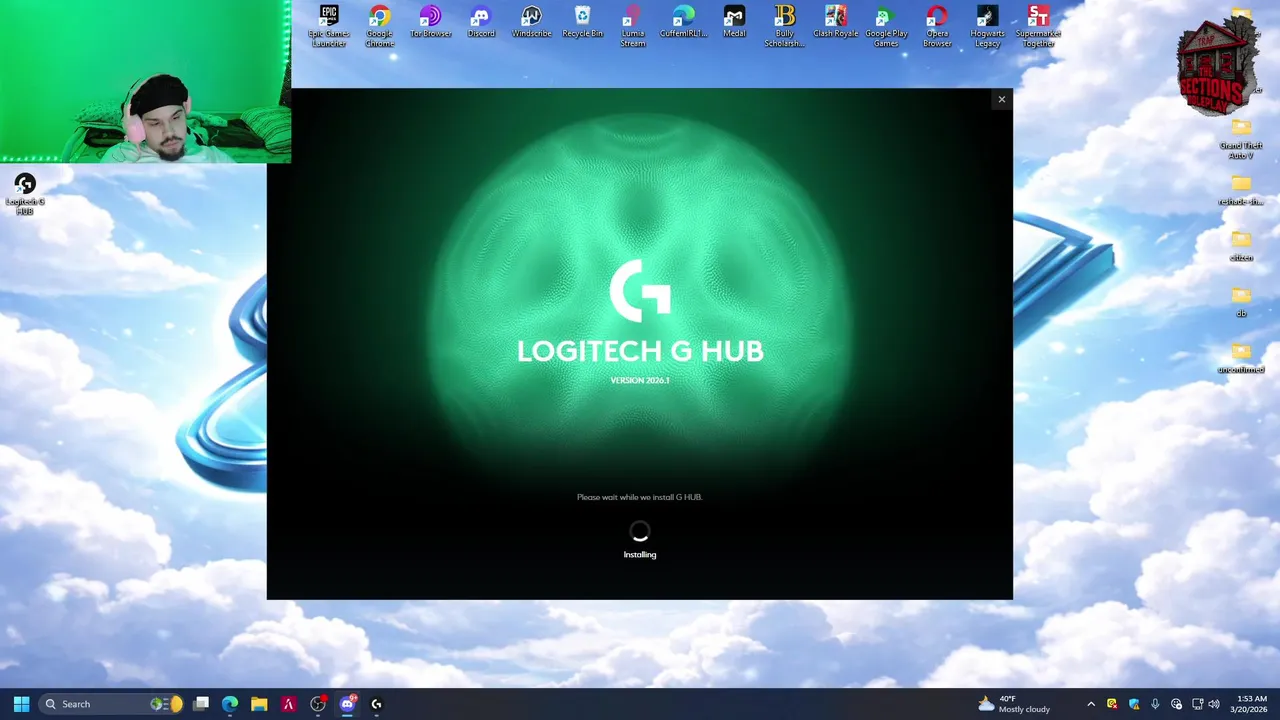Image resolution: width=1280 pixels, height=720 pixels.
Task: Select Tor Browser desktop icon
Action: [430, 22]
